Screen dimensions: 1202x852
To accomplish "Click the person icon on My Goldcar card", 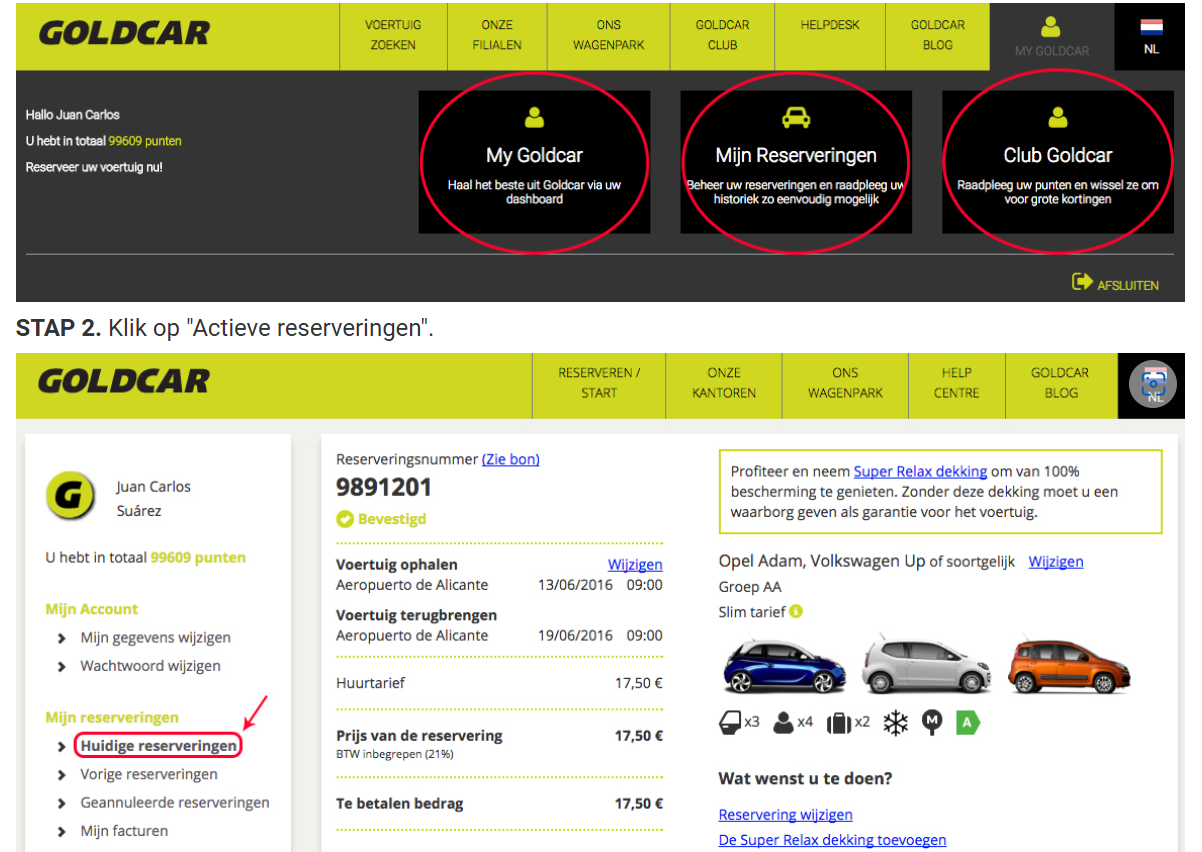I will tap(534, 118).
